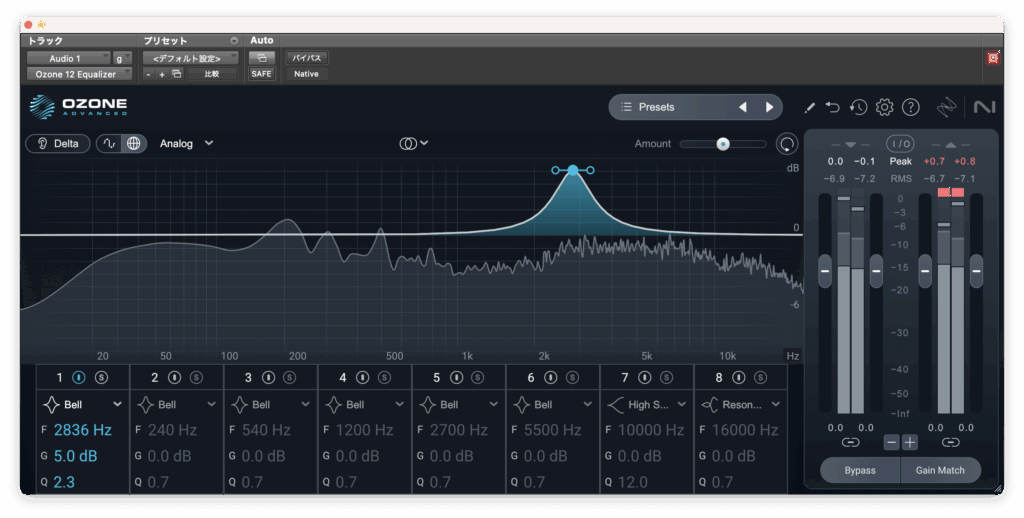Viewport: 1024px width, 518px height.
Task: Click the reset circle beside Amount slider
Action: 787,144
